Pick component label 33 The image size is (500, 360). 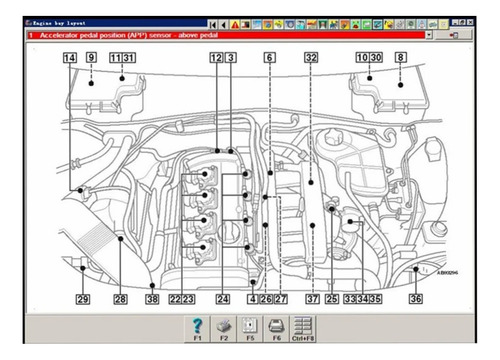point(350,299)
